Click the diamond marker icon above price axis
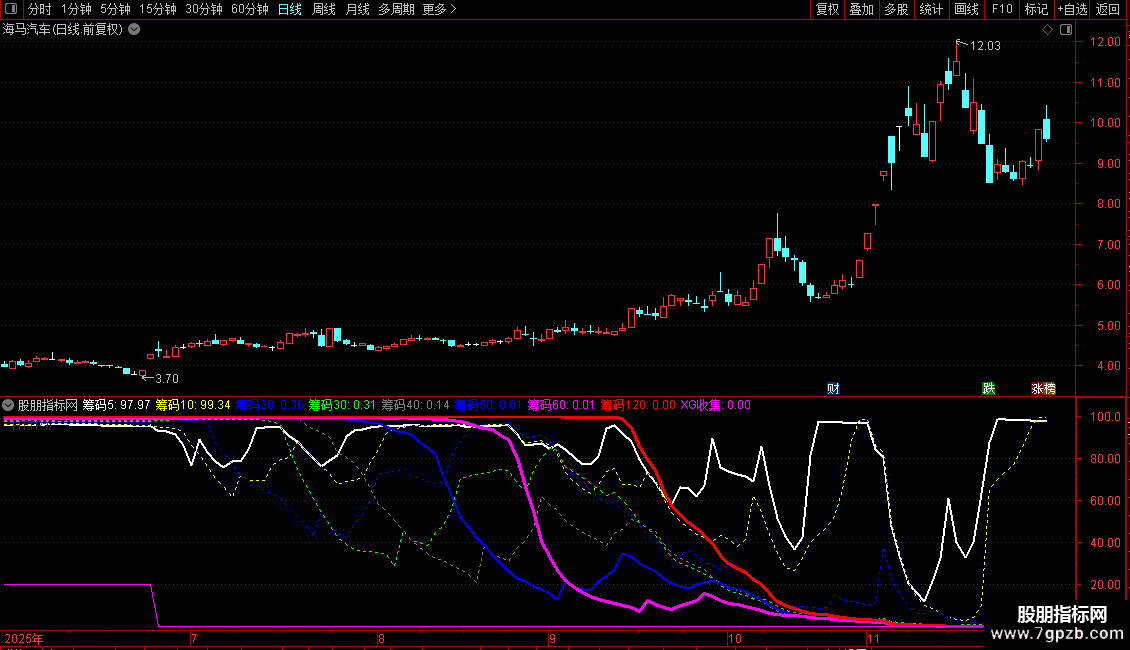 click(1047, 30)
